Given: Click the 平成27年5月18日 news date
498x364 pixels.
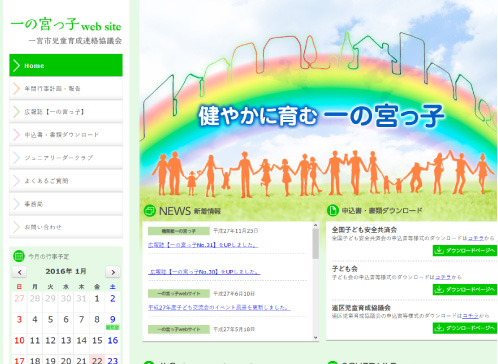Looking at the screenshot, I should pos(234,329).
